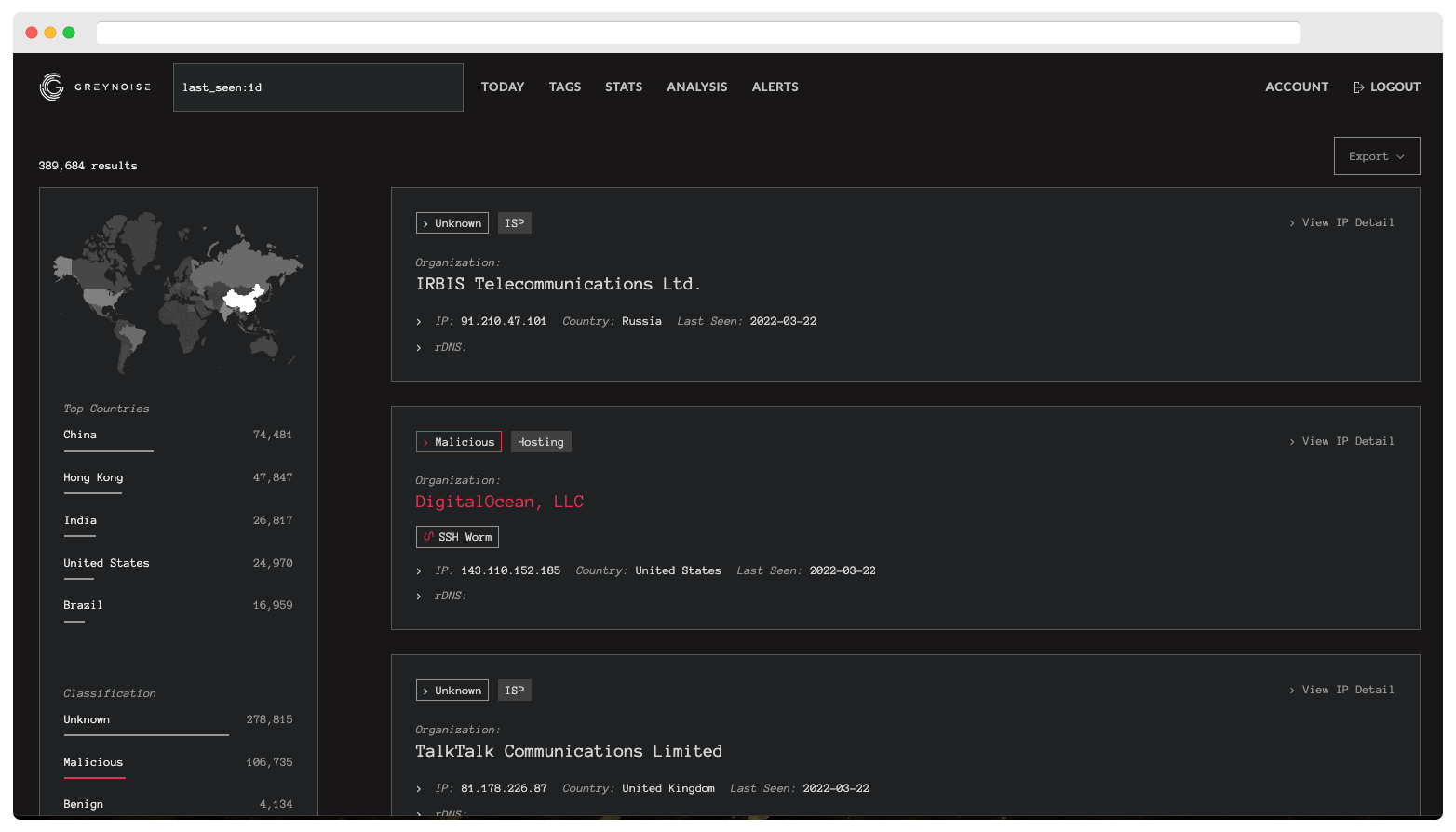The width and height of the screenshot is (1456, 832).
Task: Expand rDNS row on DigitalOcean card
Action: pyautogui.click(x=419, y=597)
